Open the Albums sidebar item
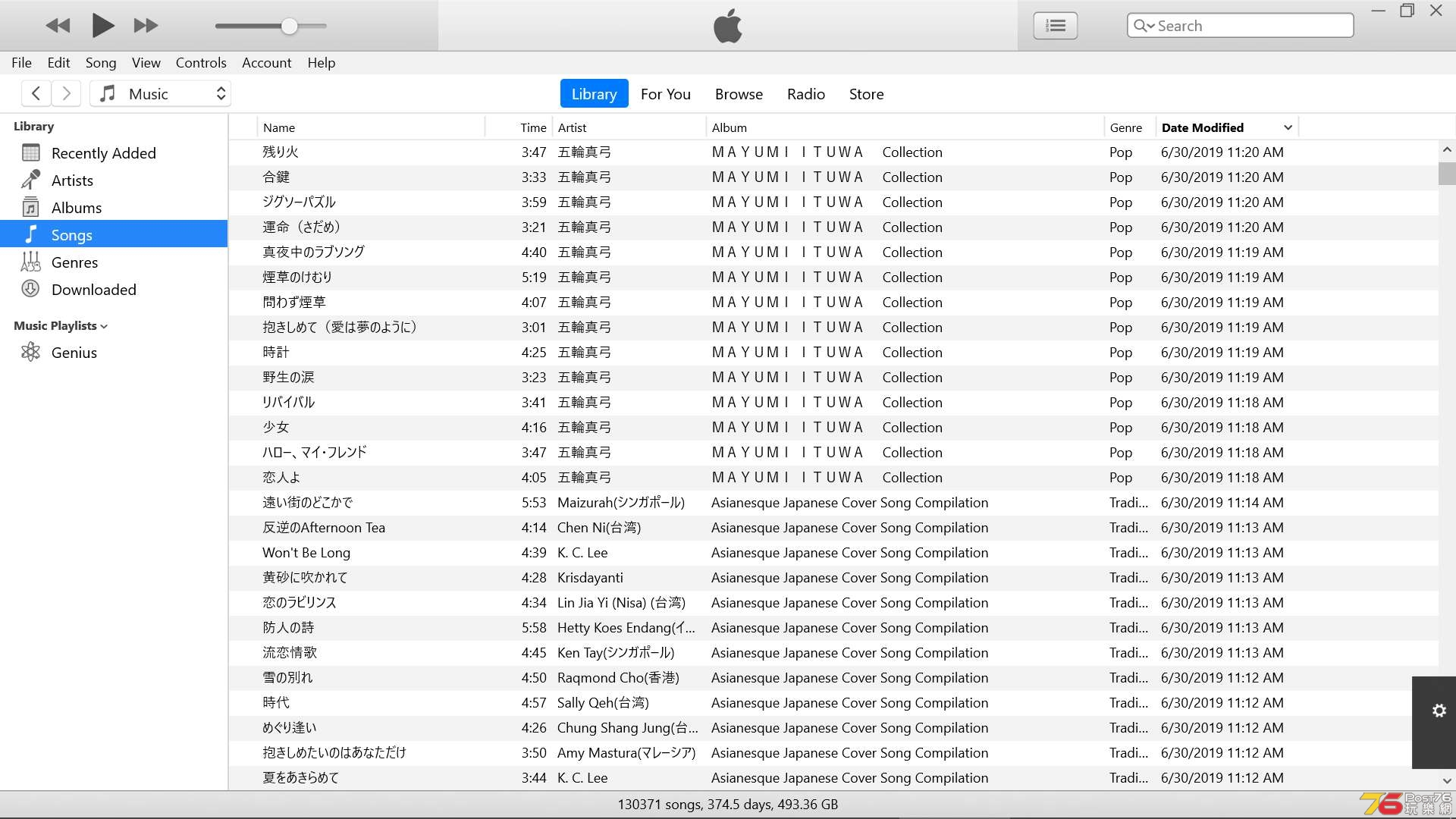The width and height of the screenshot is (1456, 819). point(76,208)
